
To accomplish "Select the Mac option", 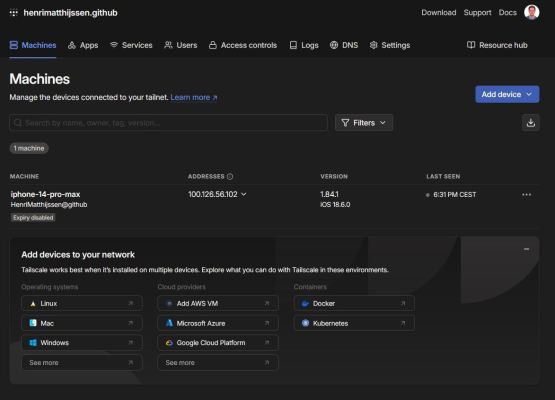I will coord(82,323).
